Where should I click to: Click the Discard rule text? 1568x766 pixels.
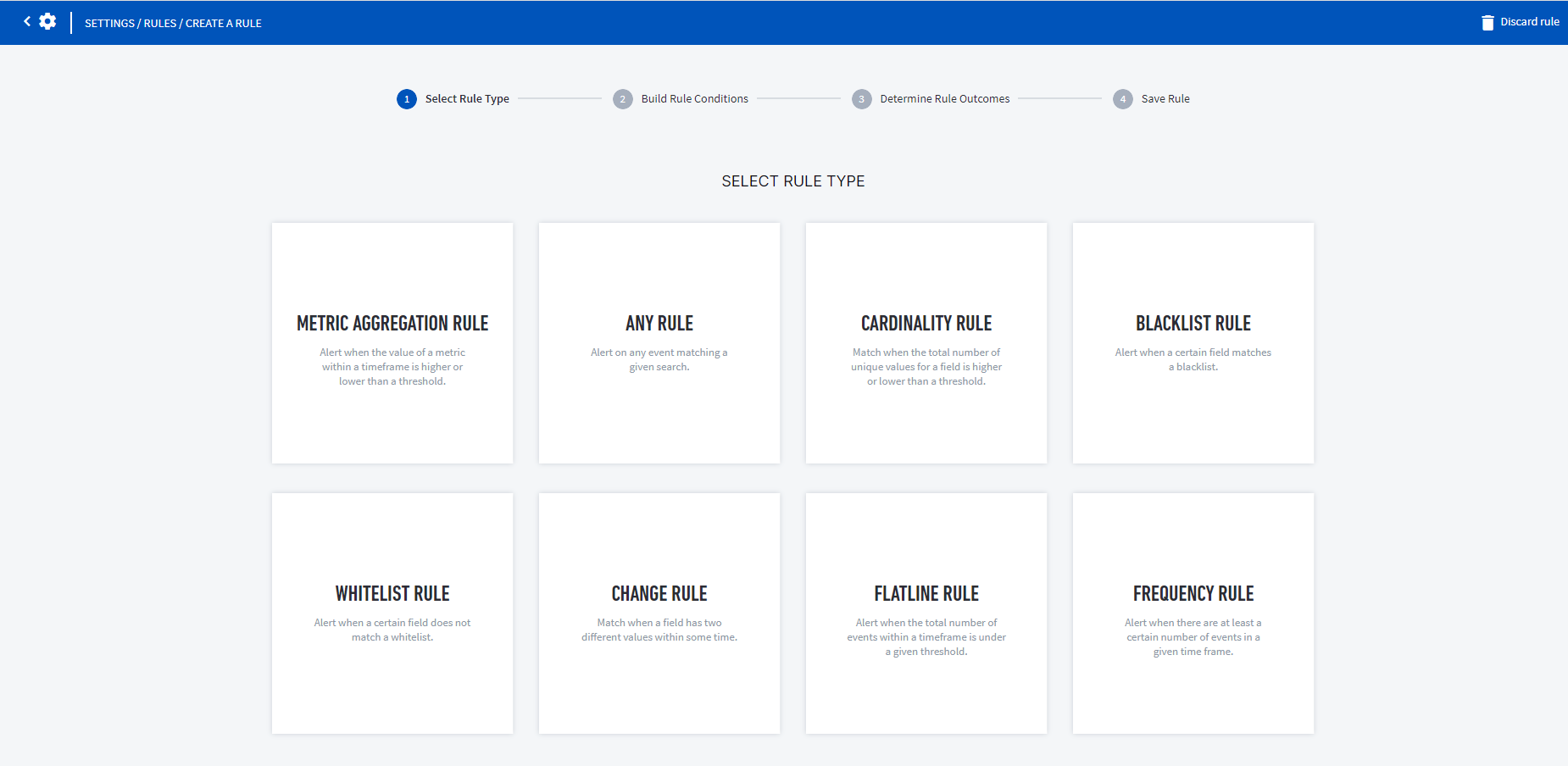point(1530,22)
